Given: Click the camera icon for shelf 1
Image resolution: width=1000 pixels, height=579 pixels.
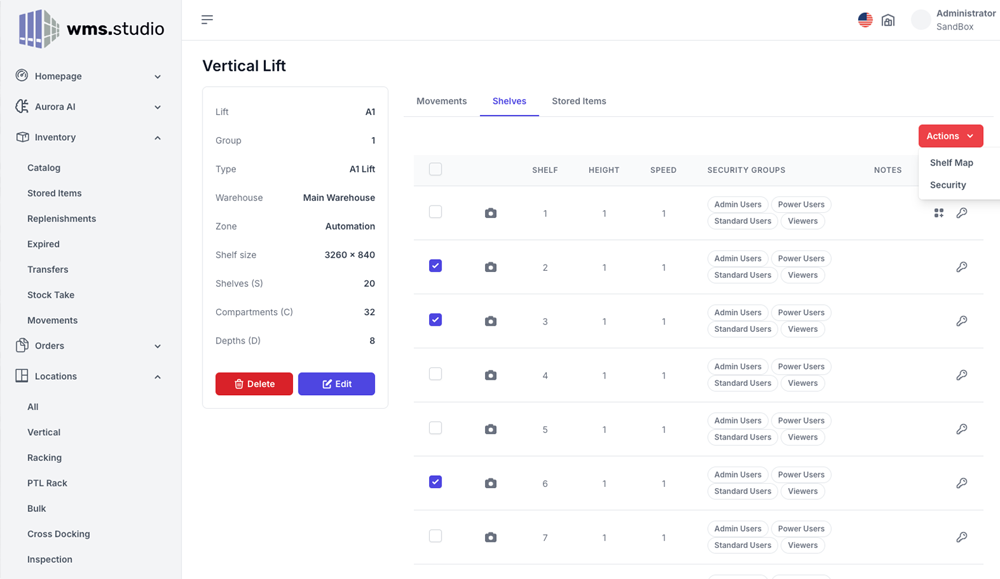Looking at the screenshot, I should click(x=490, y=213).
